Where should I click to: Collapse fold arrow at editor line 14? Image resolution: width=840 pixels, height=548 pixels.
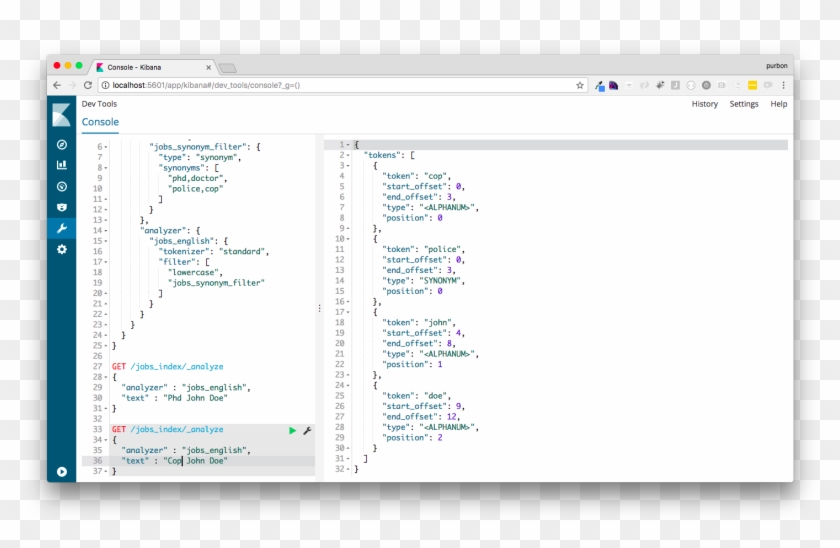pyautogui.click(x=106, y=231)
